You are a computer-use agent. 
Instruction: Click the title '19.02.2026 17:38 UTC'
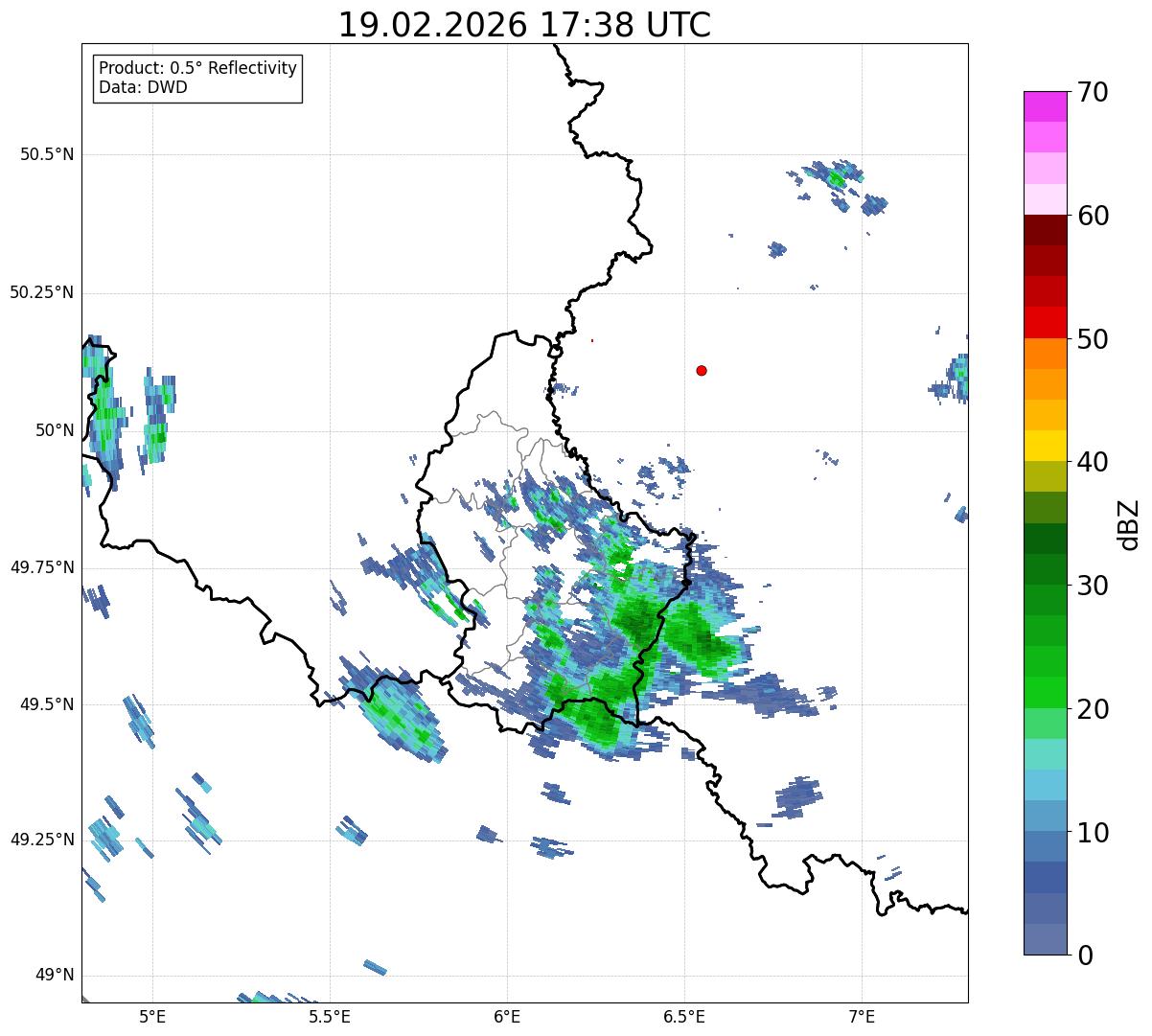[x=525, y=25]
